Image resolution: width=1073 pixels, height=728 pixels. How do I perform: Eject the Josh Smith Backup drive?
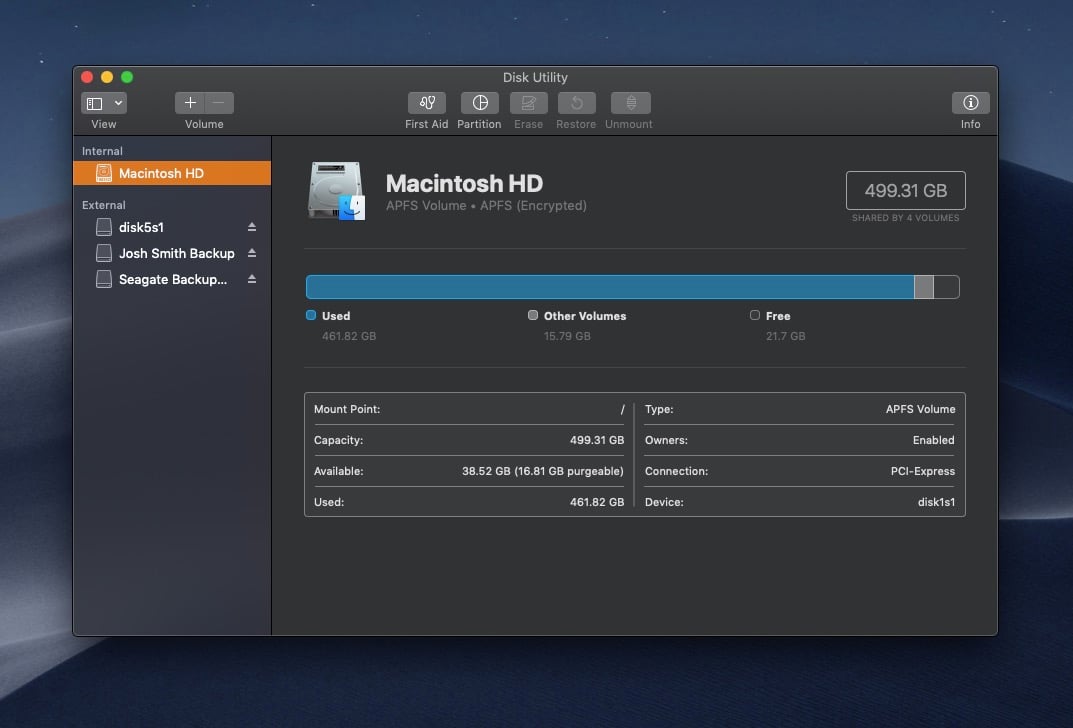coord(252,253)
